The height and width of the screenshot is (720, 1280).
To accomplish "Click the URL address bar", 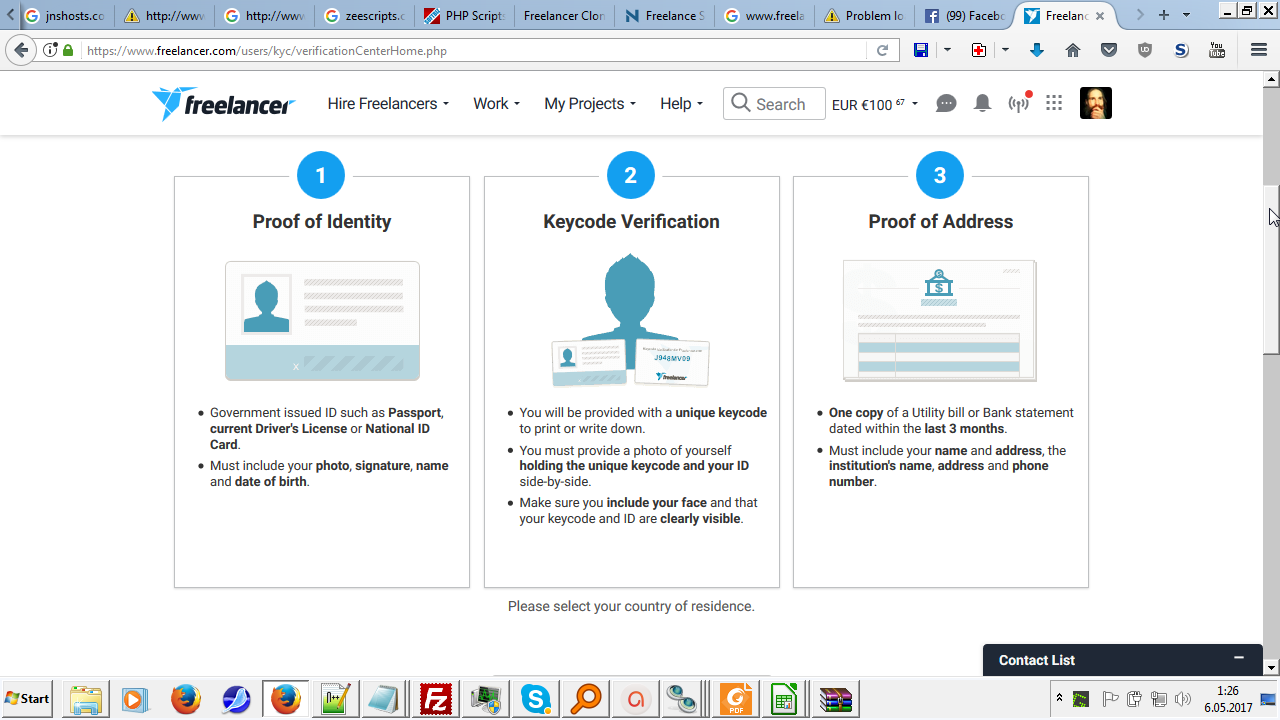I will coord(470,50).
